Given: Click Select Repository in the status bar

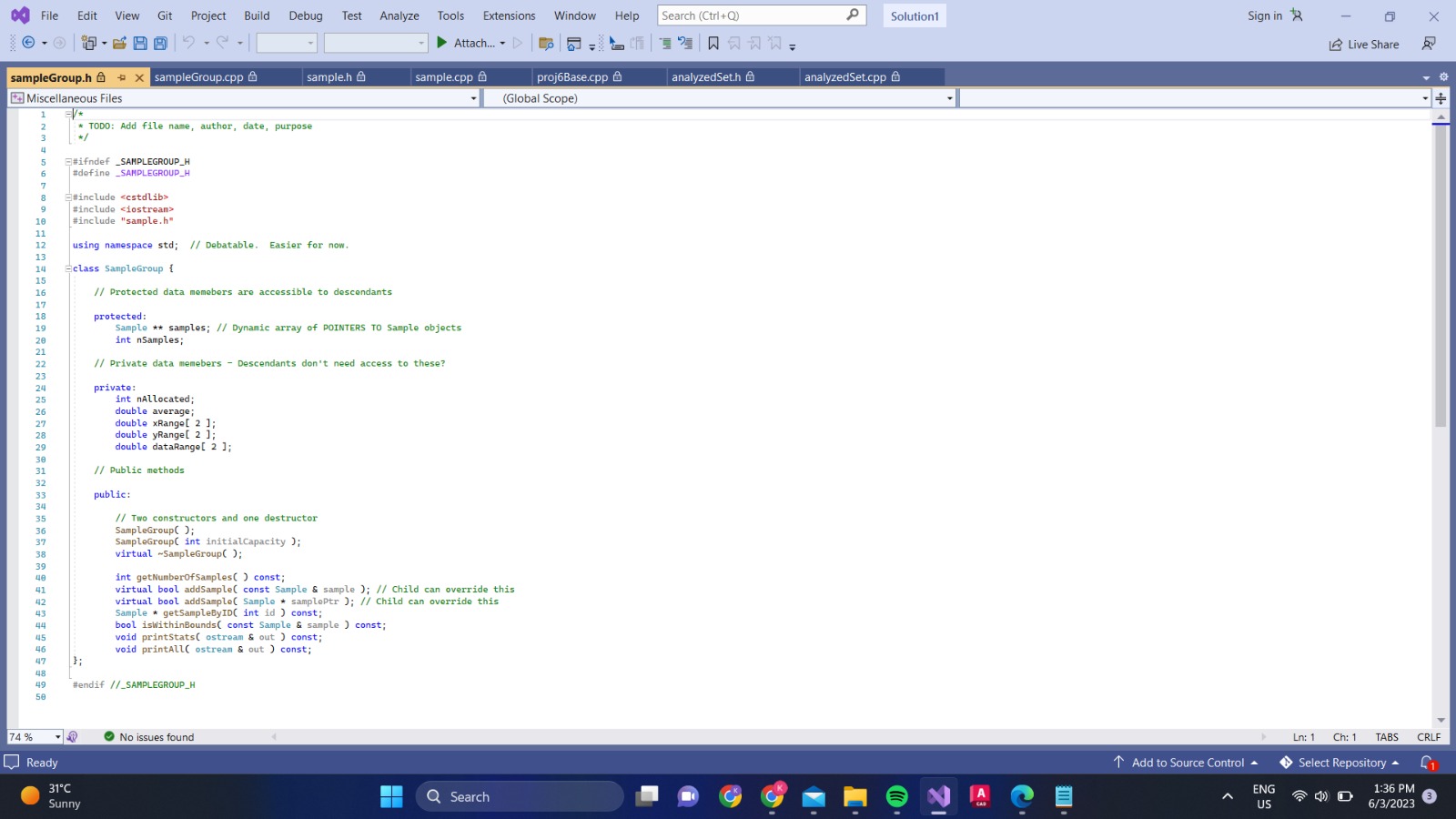Looking at the screenshot, I should [1340, 763].
